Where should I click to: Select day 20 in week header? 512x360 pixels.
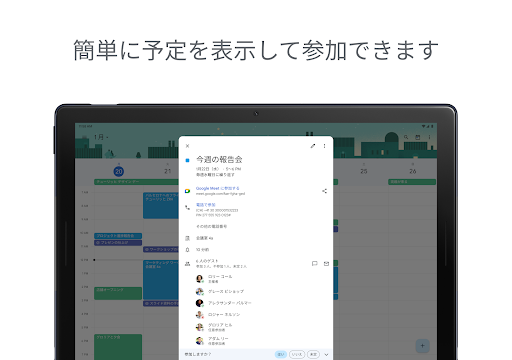click(x=119, y=171)
